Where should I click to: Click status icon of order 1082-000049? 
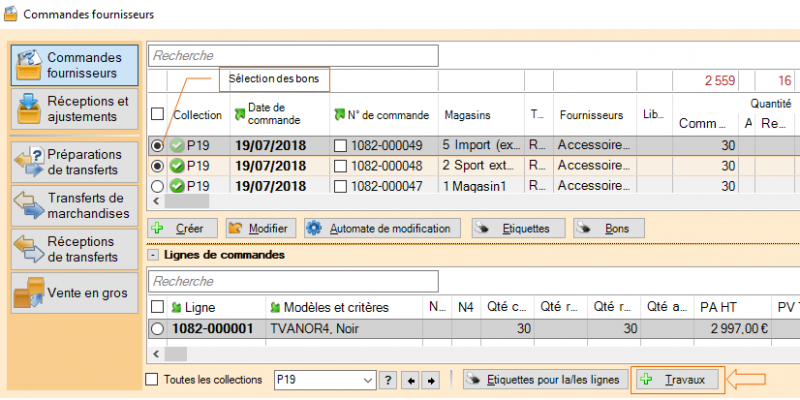(177, 146)
